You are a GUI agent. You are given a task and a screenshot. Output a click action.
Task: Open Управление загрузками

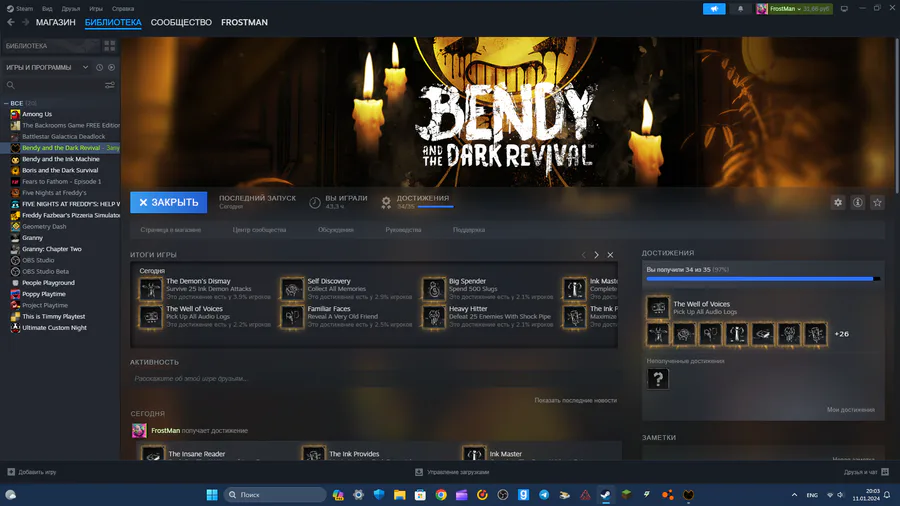click(x=452, y=472)
